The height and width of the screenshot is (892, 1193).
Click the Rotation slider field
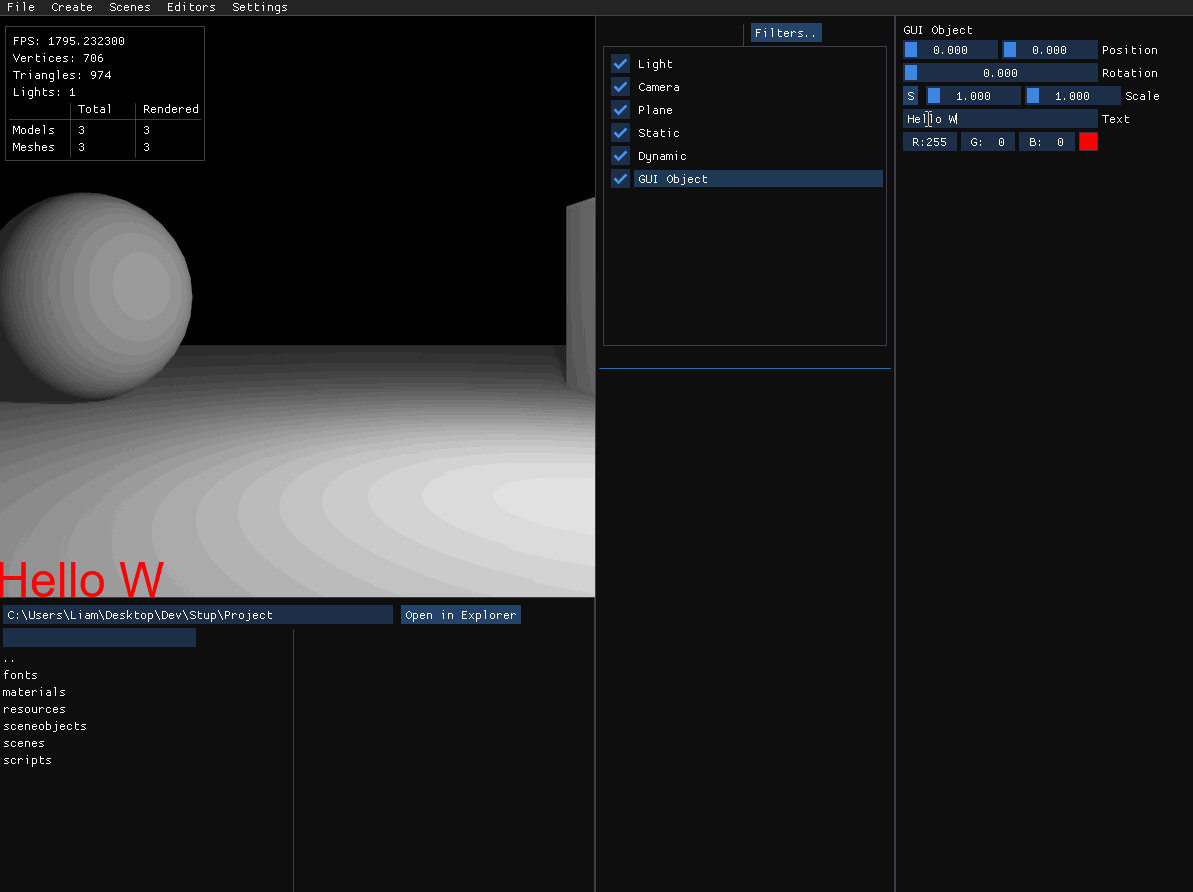click(1000, 73)
